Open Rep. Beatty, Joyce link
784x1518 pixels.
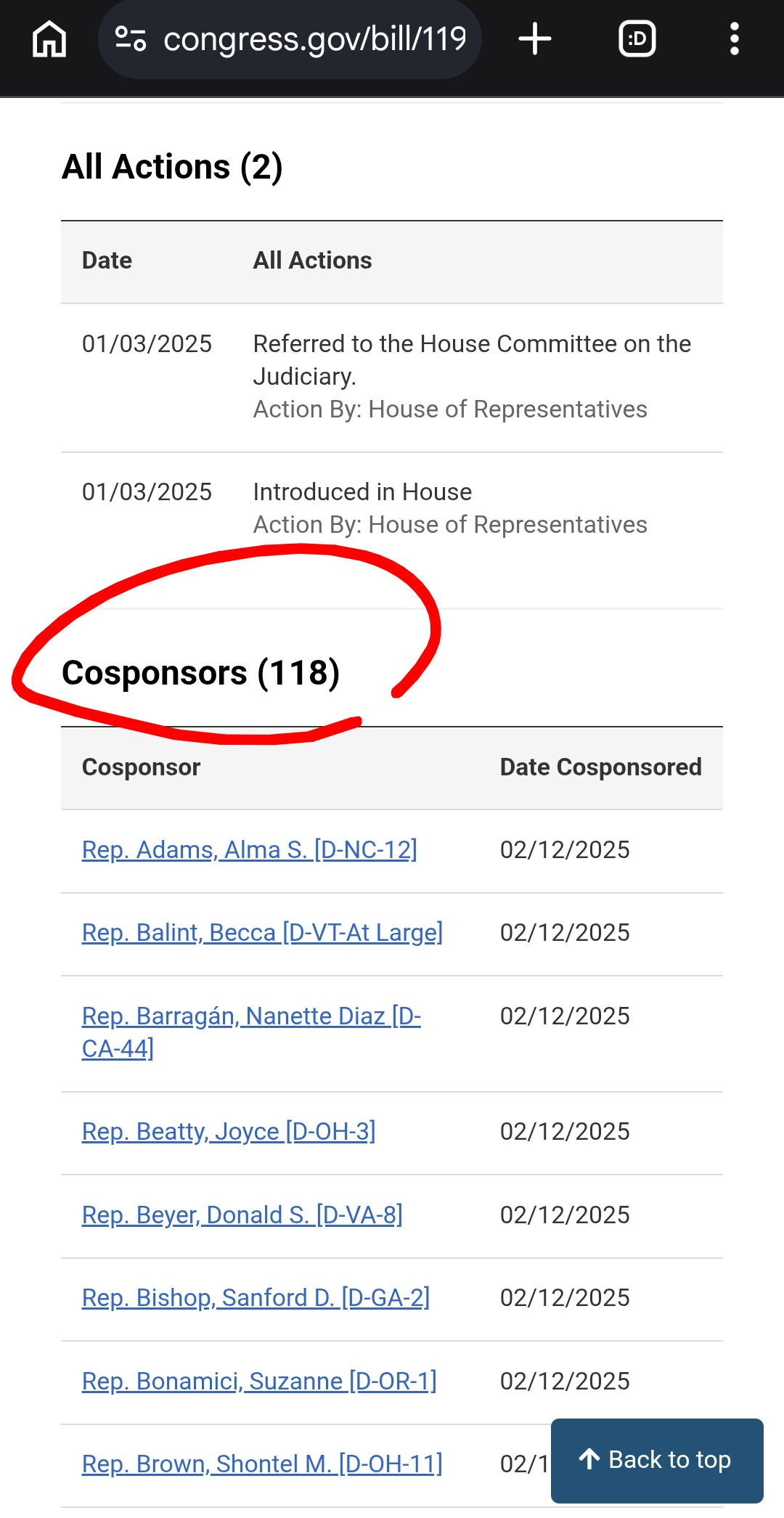(229, 1131)
